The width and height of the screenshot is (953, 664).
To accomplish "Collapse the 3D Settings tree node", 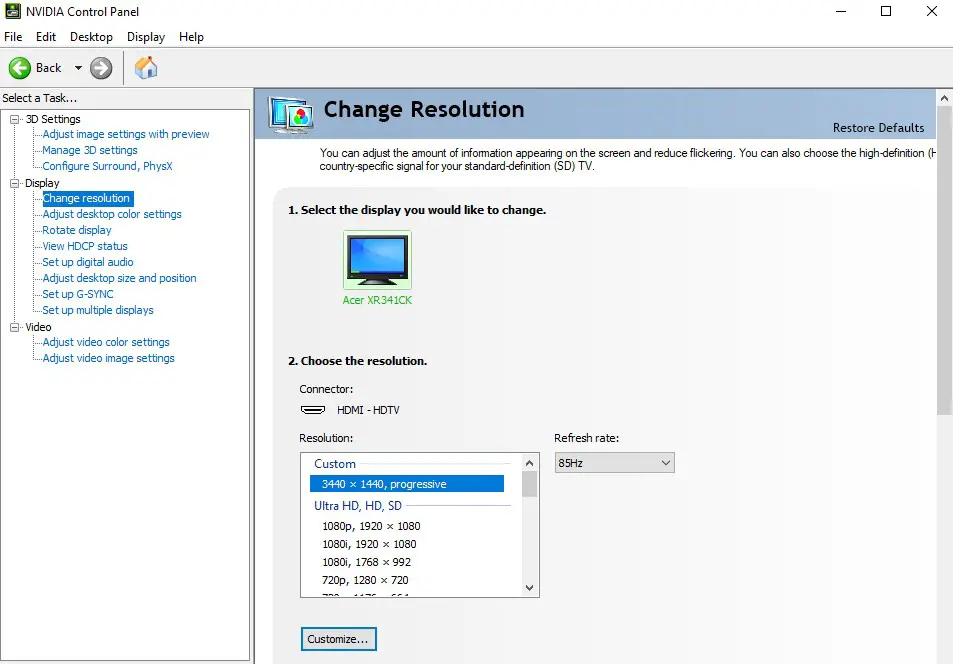I will point(15,119).
